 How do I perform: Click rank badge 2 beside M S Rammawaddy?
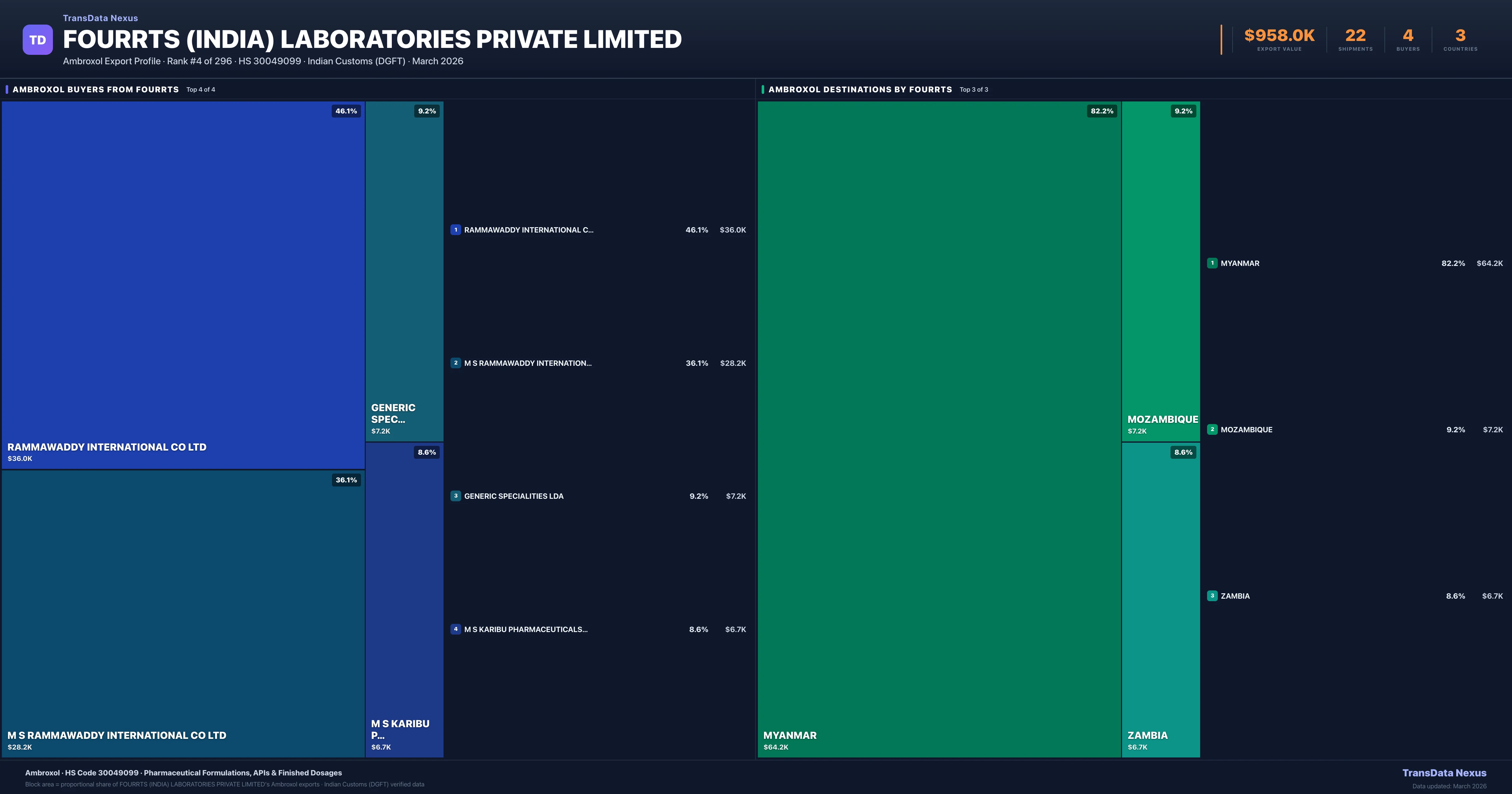pyautogui.click(x=455, y=363)
